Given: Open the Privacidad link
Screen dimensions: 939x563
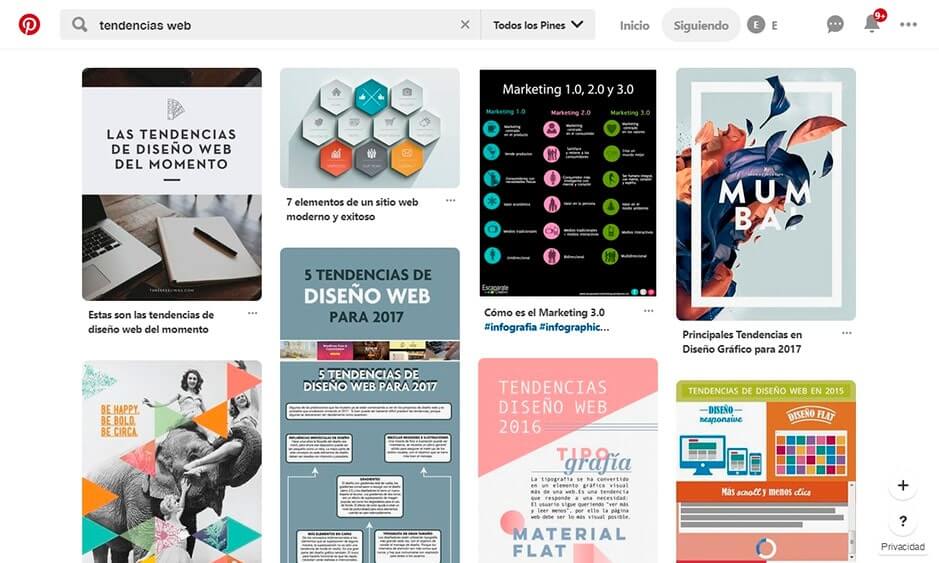Looking at the screenshot, I should point(902,547).
